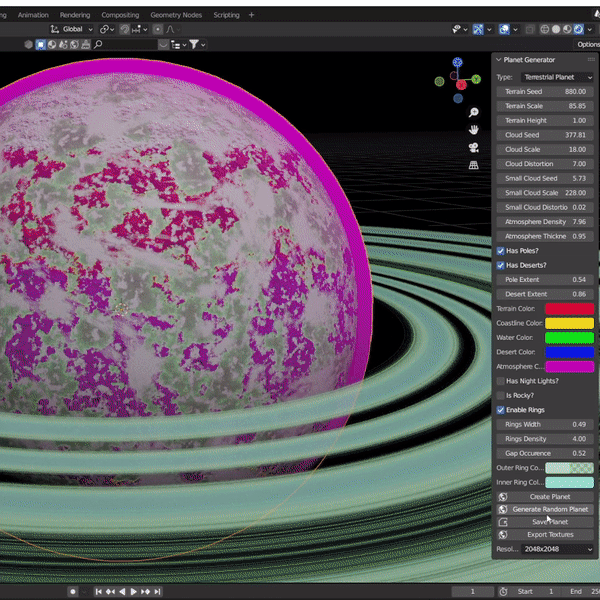Jump to previous keyframe
600x600 pixels.
[110, 592]
